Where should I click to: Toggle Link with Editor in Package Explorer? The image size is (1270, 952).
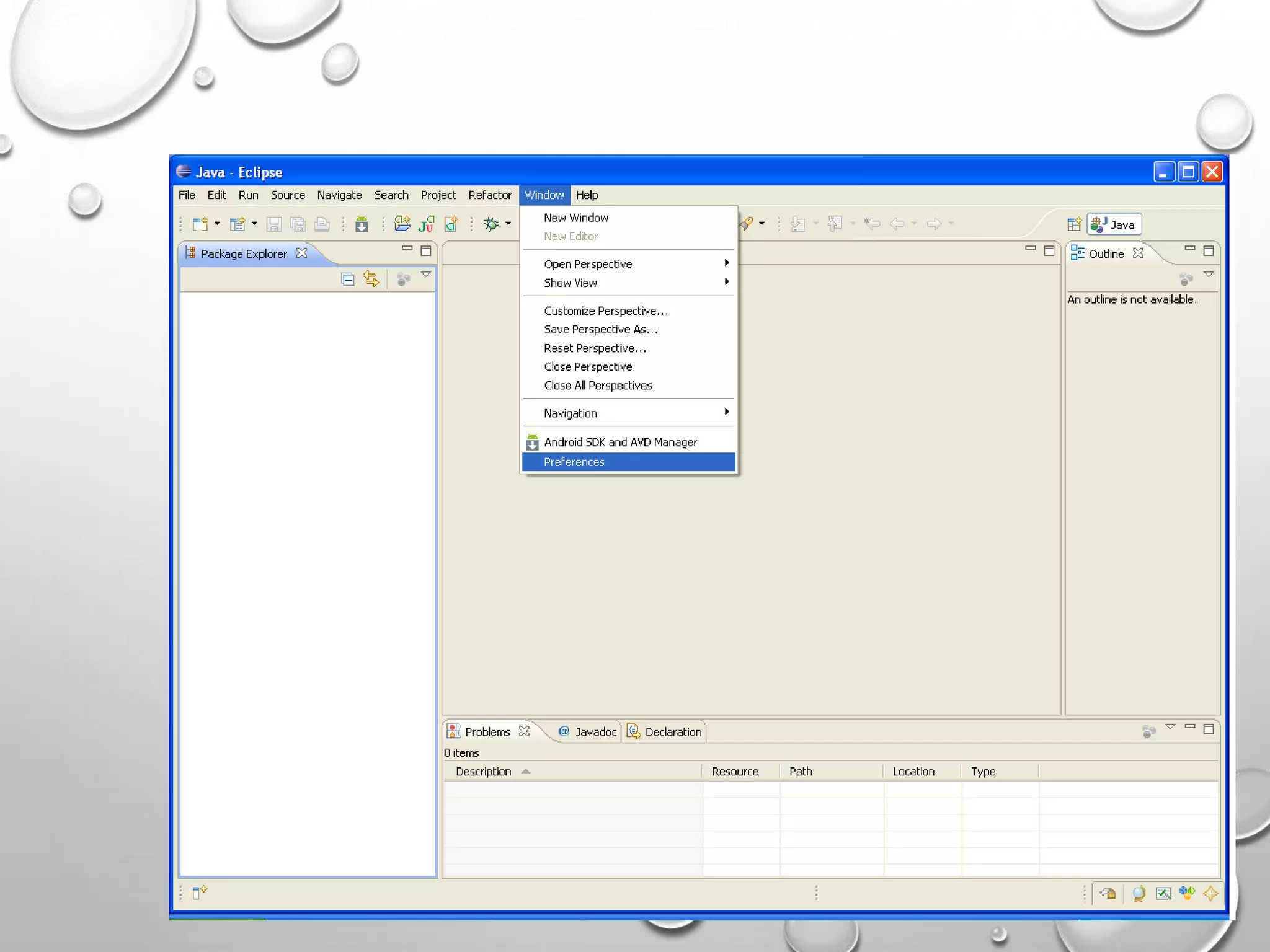[x=371, y=279]
